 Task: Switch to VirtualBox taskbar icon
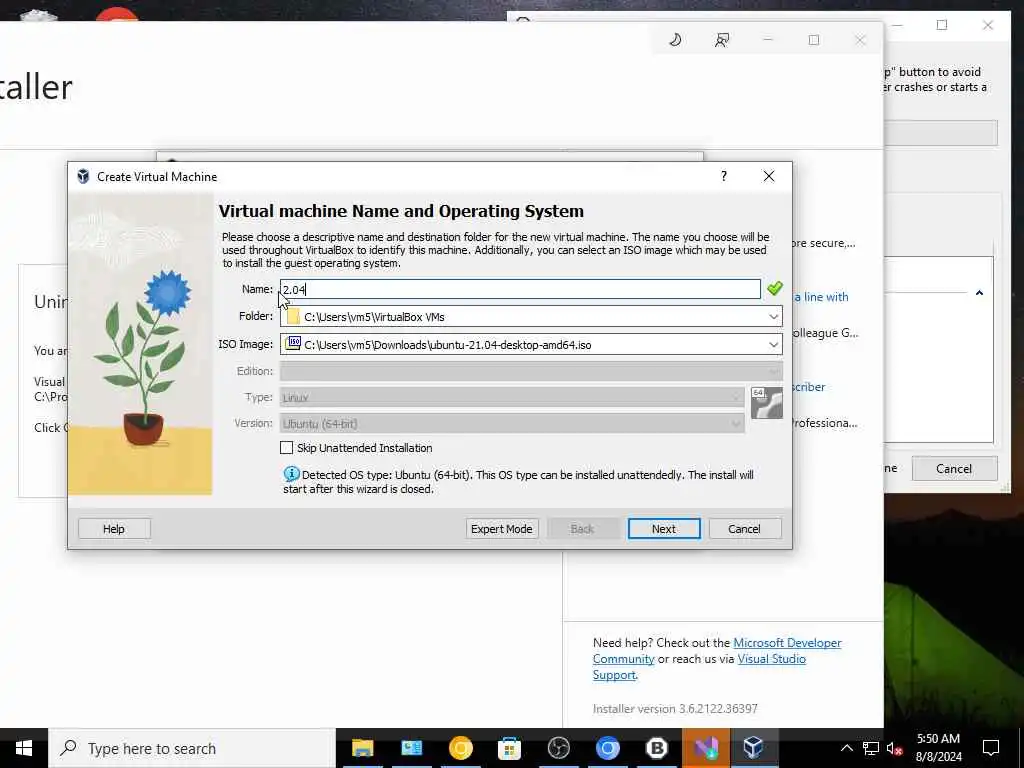tap(754, 748)
